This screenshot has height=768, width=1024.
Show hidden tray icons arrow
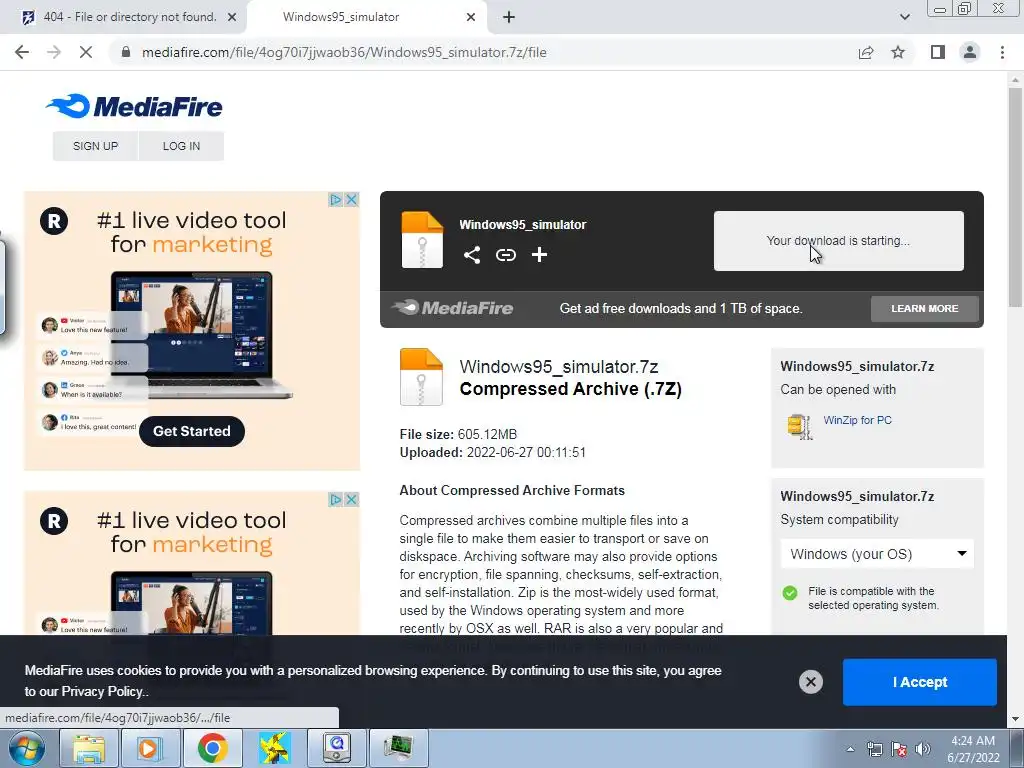click(x=850, y=749)
